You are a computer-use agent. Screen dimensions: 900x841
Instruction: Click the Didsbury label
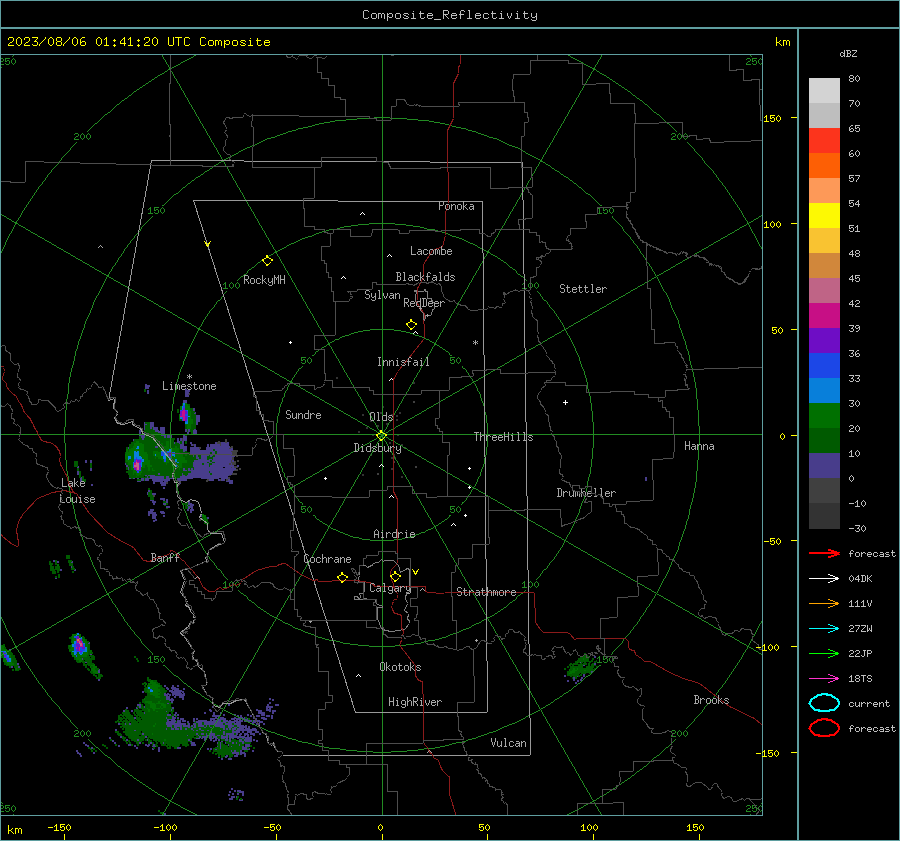[378, 448]
